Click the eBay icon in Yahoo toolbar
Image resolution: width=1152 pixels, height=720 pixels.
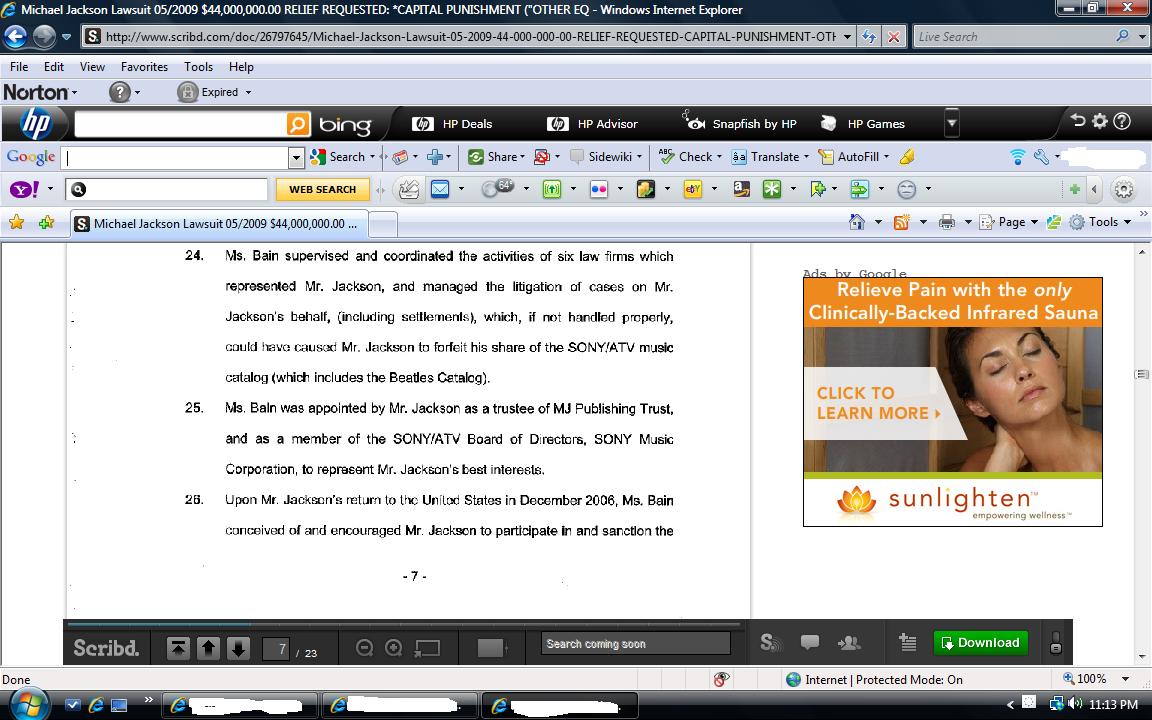(x=693, y=190)
